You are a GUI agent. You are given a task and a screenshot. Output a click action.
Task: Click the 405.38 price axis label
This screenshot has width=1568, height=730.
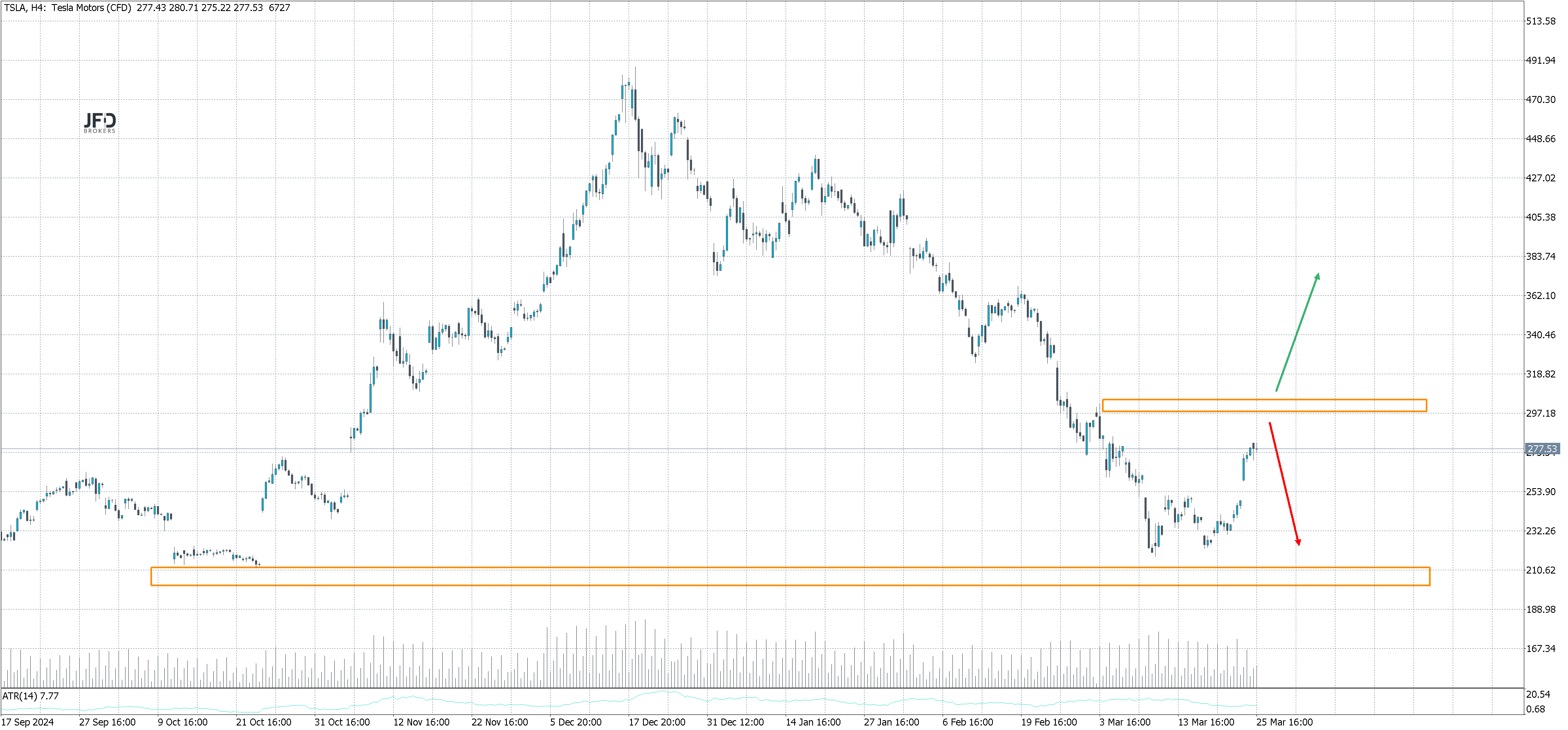point(1540,217)
